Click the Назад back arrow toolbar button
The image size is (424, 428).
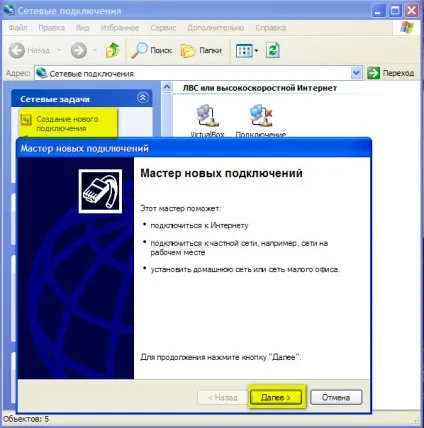point(29,50)
